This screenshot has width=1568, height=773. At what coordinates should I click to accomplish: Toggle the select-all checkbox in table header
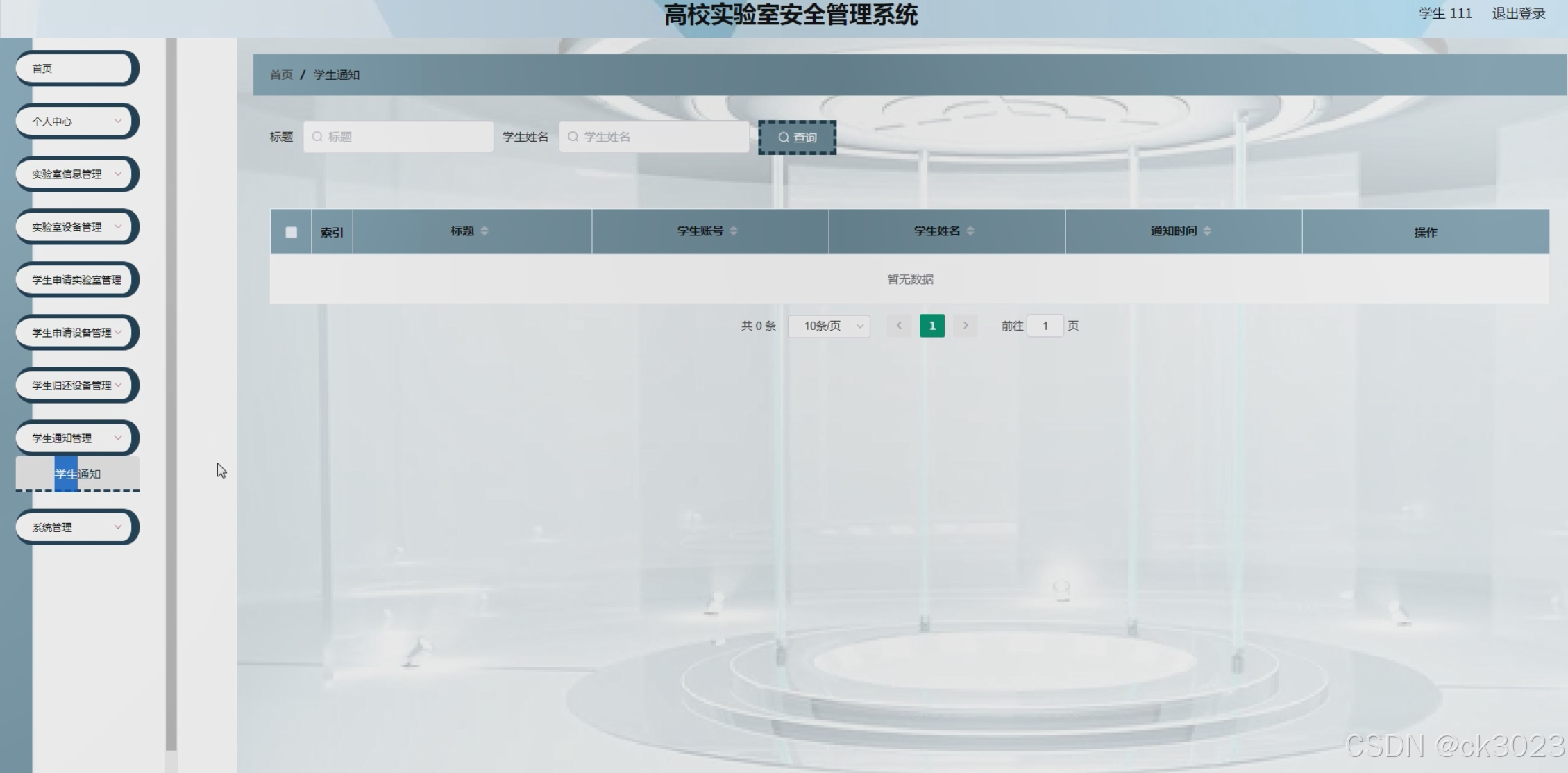pos(292,233)
